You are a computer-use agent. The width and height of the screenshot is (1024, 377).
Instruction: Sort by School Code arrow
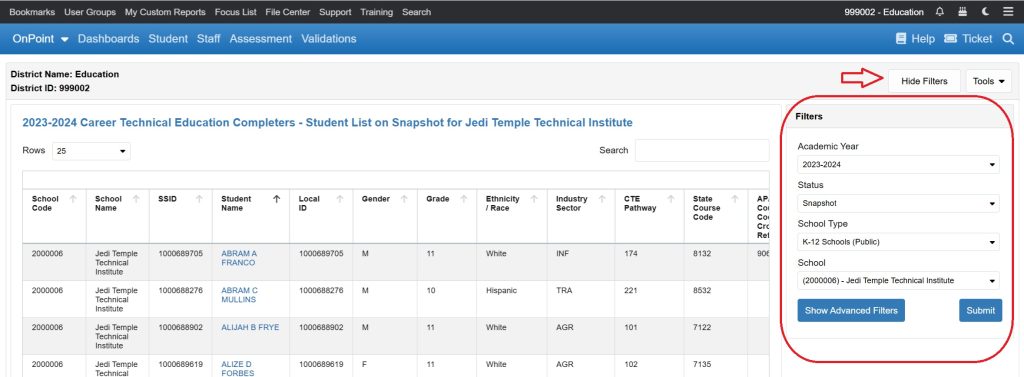[x=72, y=199]
